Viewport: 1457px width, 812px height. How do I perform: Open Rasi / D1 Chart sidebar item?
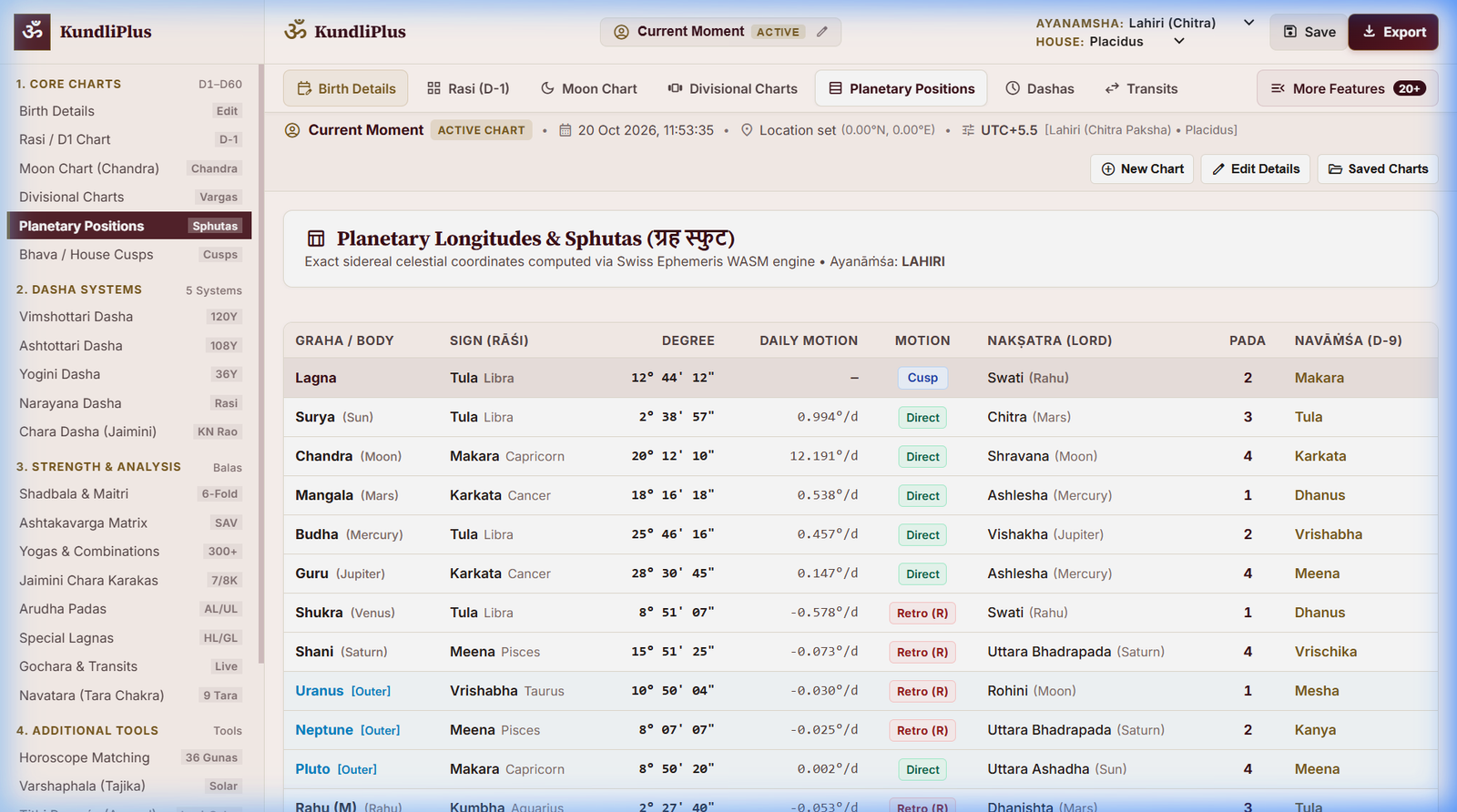tap(129, 139)
